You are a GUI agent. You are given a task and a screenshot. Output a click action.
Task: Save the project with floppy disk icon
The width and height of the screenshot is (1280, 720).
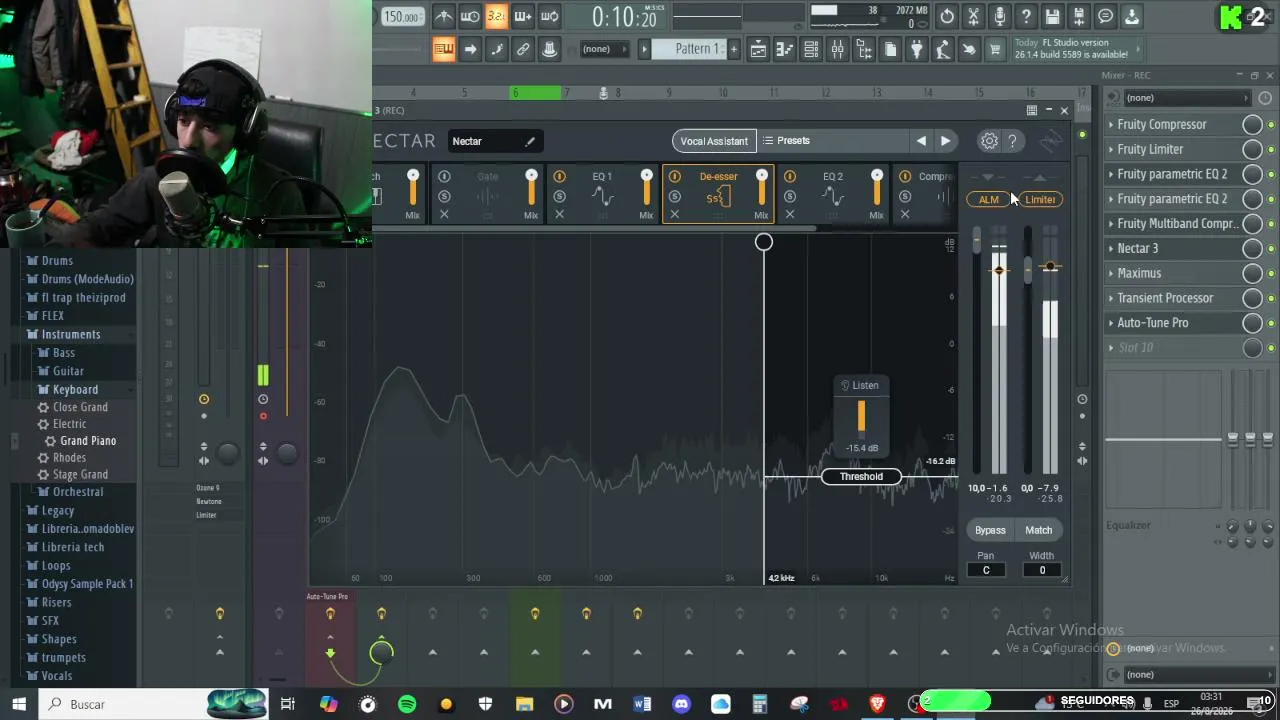pyautogui.click(x=1052, y=16)
